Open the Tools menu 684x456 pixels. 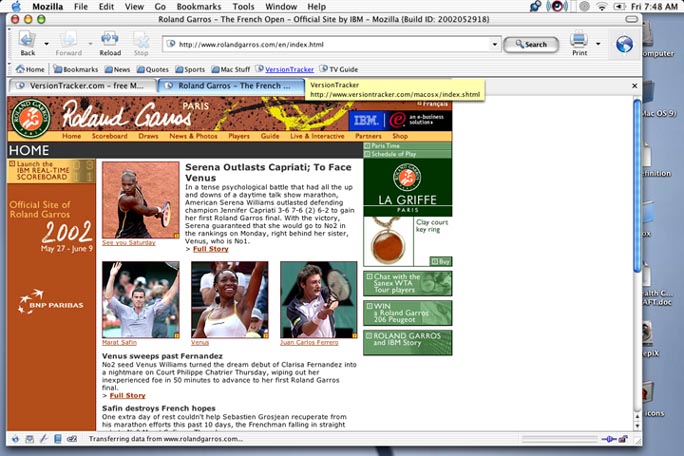click(x=243, y=7)
